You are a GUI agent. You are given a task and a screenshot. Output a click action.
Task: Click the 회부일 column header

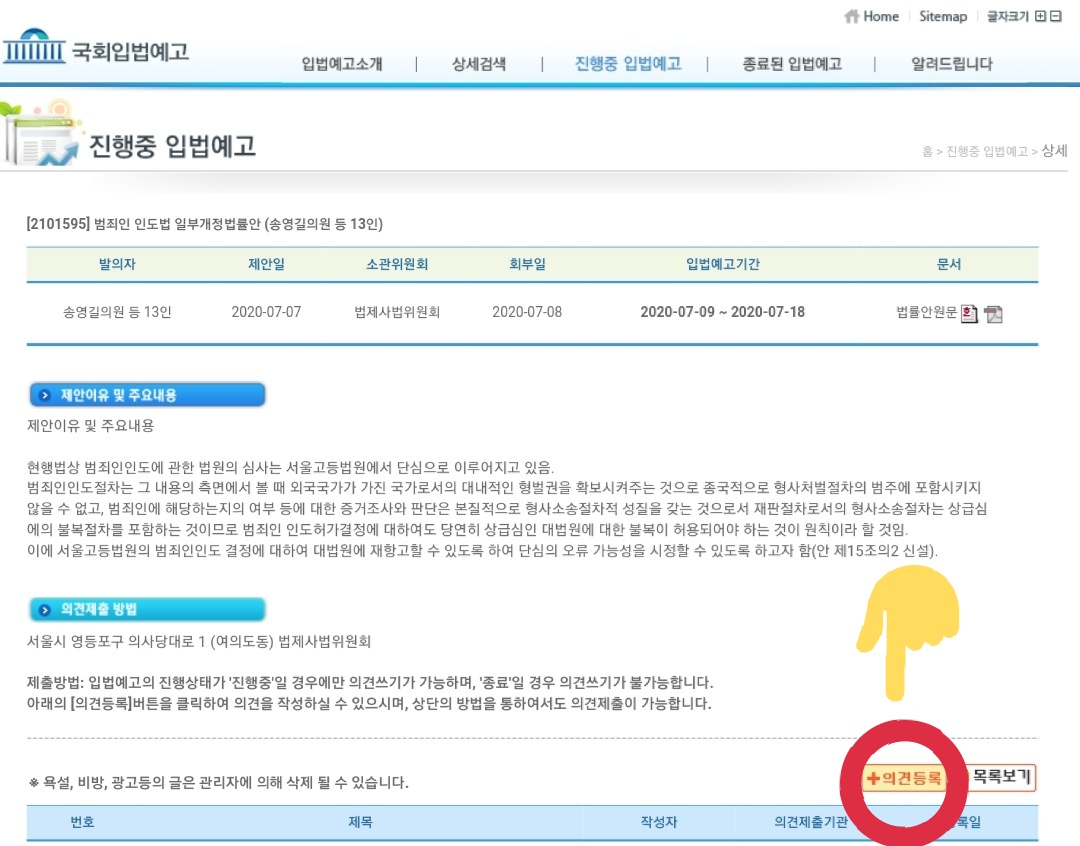click(527, 264)
